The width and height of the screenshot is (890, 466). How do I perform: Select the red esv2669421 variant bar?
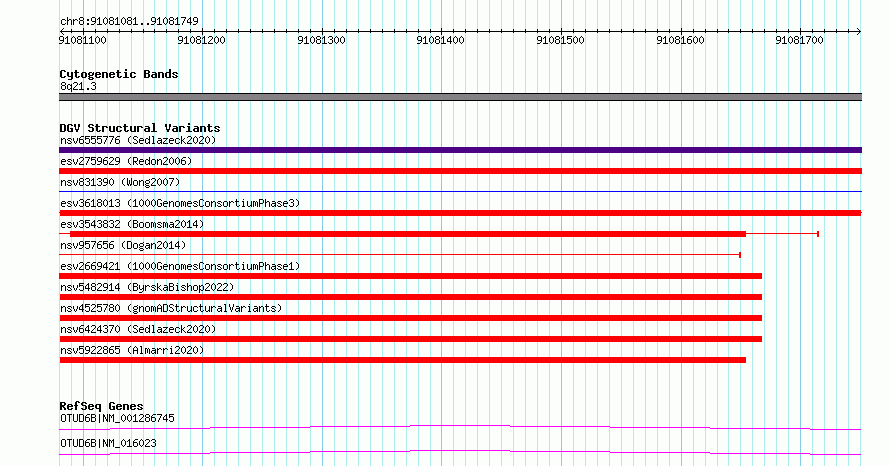[x=410, y=276]
